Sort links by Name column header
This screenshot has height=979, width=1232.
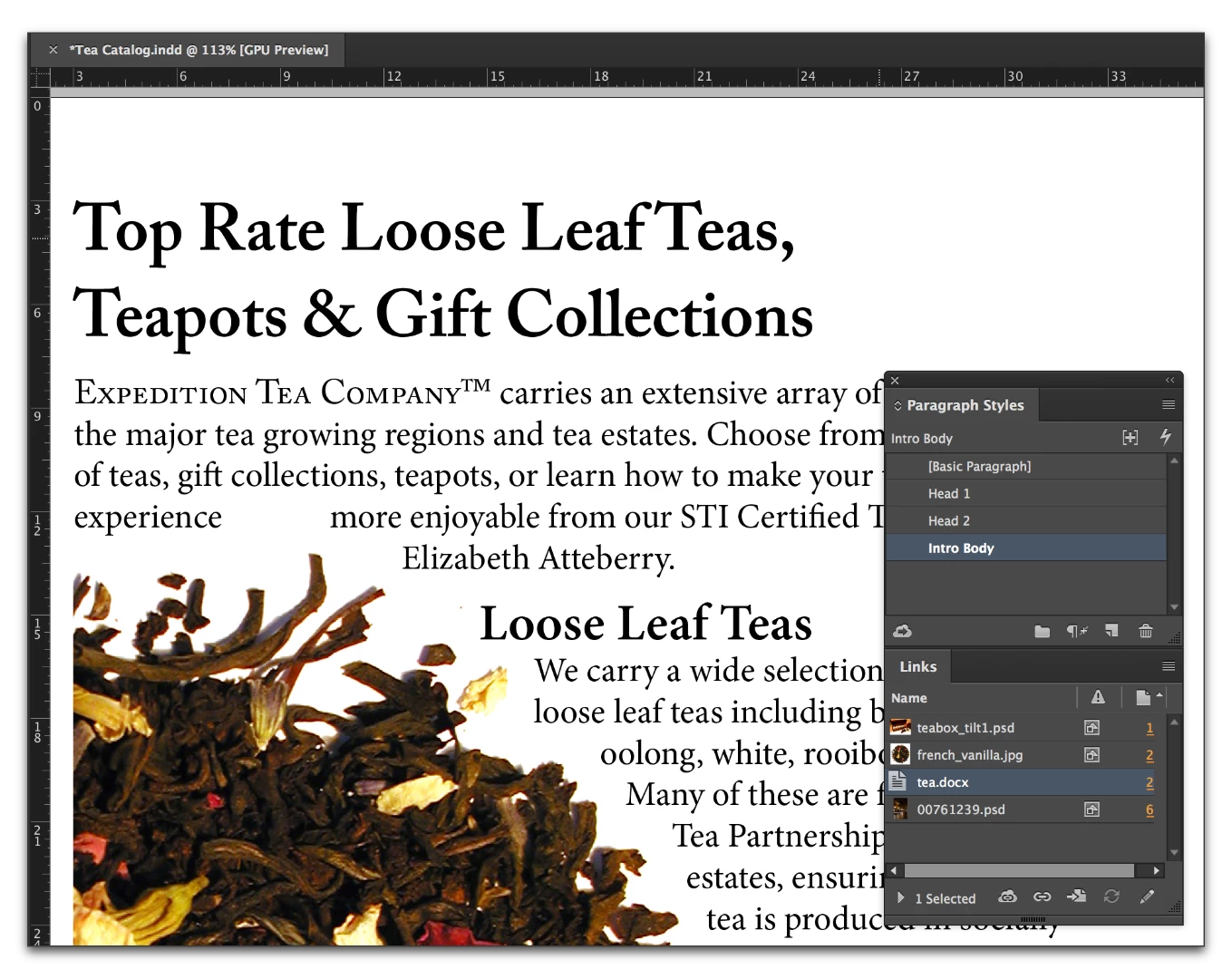909,698
